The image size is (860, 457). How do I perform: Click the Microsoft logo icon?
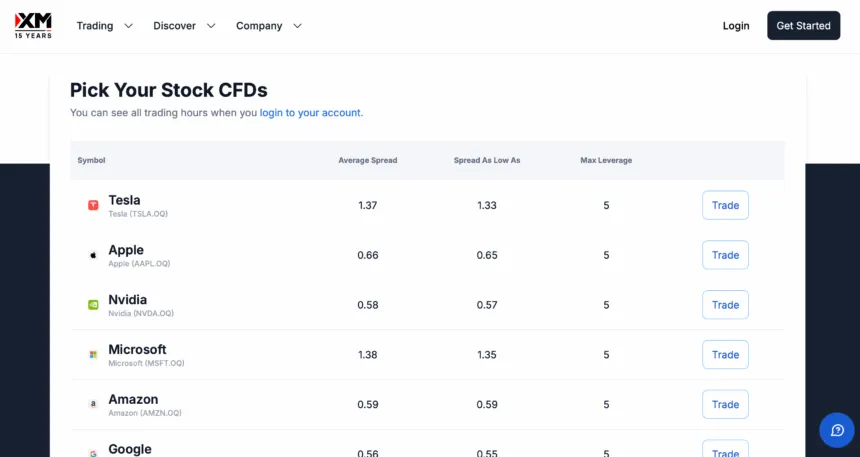click(x=93, y=355)
